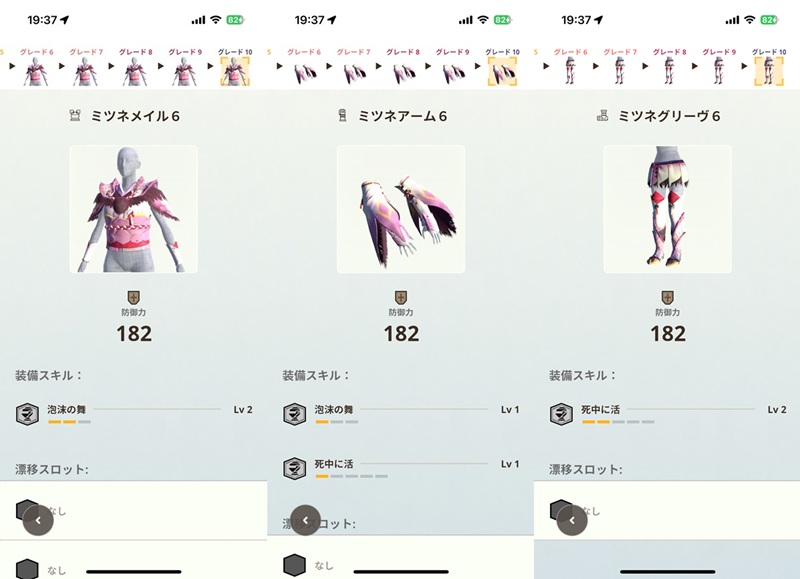Tap empty drift slot hexagon on Arm screen
Viewport: 800px width, 579px height.
click(x=294, y=565)
